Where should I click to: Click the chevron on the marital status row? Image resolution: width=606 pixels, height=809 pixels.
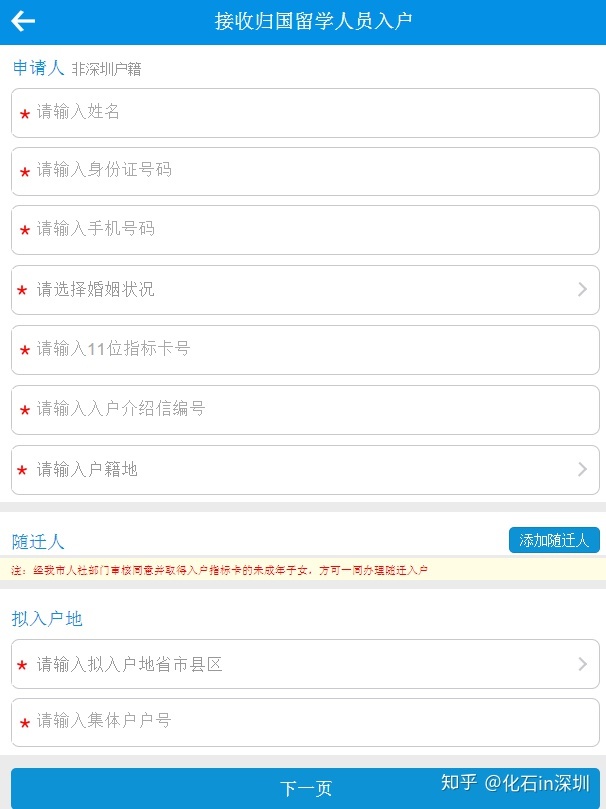coord(582,289)
